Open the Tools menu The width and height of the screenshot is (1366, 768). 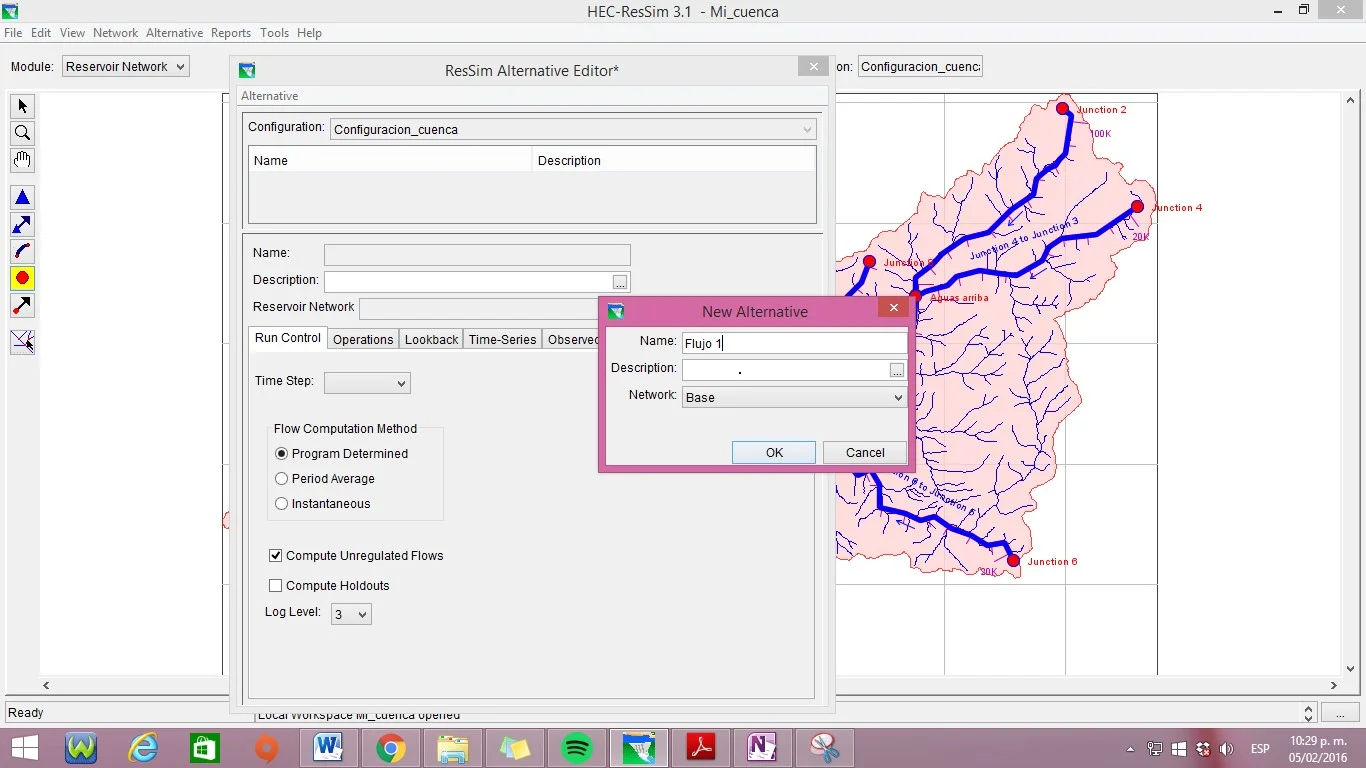[274, 33]
